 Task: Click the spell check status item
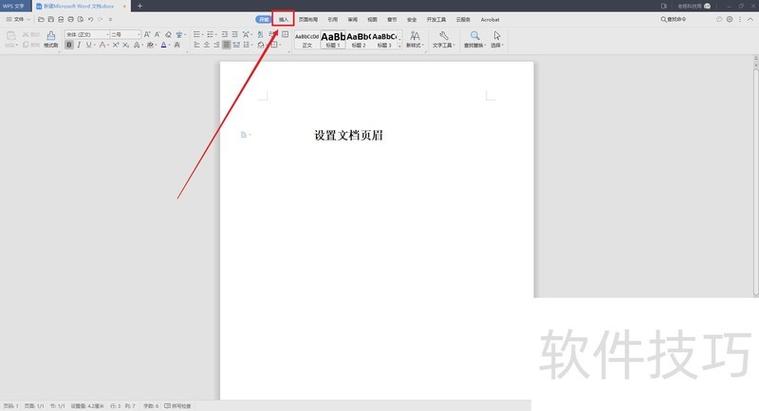(x=178, y=406)
